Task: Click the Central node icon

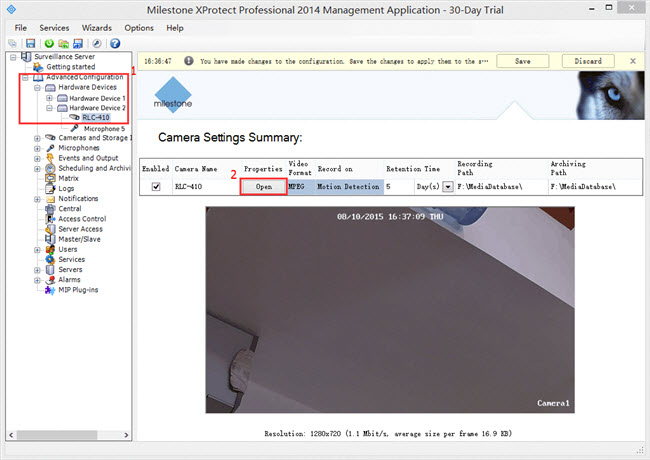Action: pyautogui.click(x=50, y=209)
